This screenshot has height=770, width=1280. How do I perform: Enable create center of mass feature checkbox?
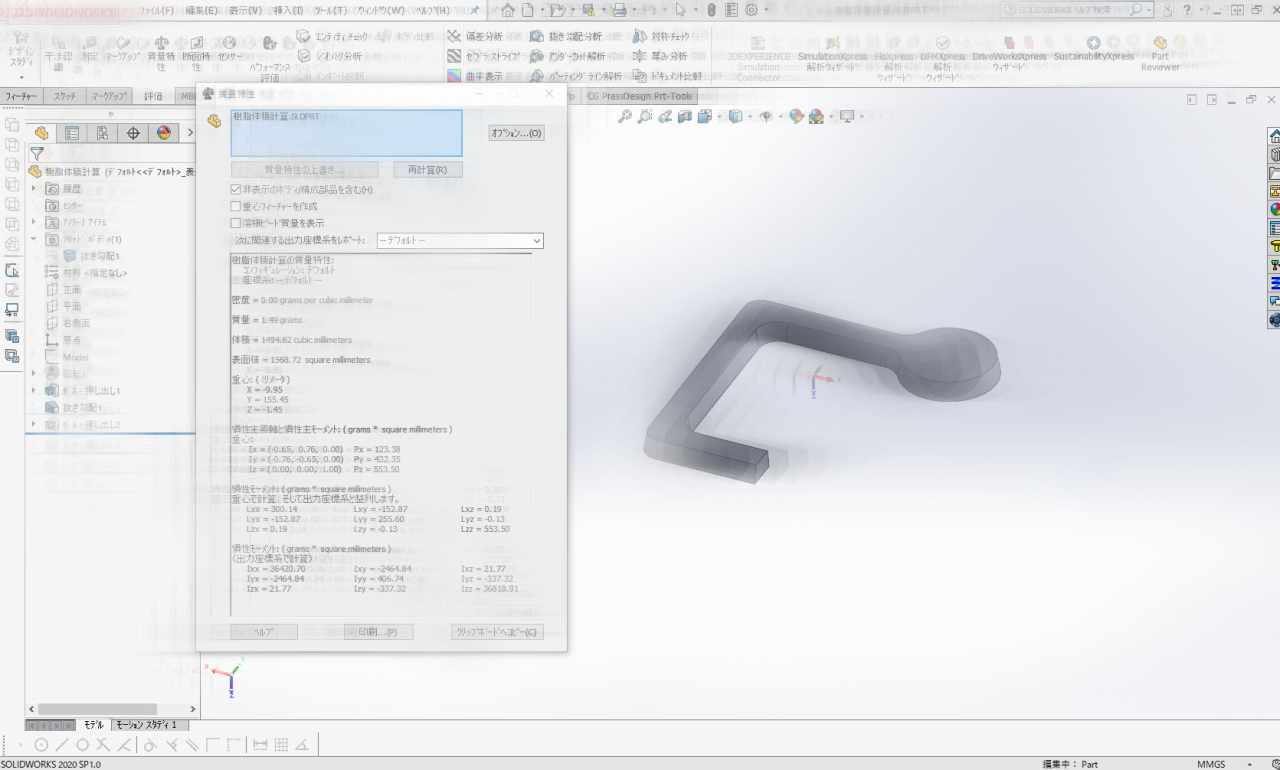[236, 206]
